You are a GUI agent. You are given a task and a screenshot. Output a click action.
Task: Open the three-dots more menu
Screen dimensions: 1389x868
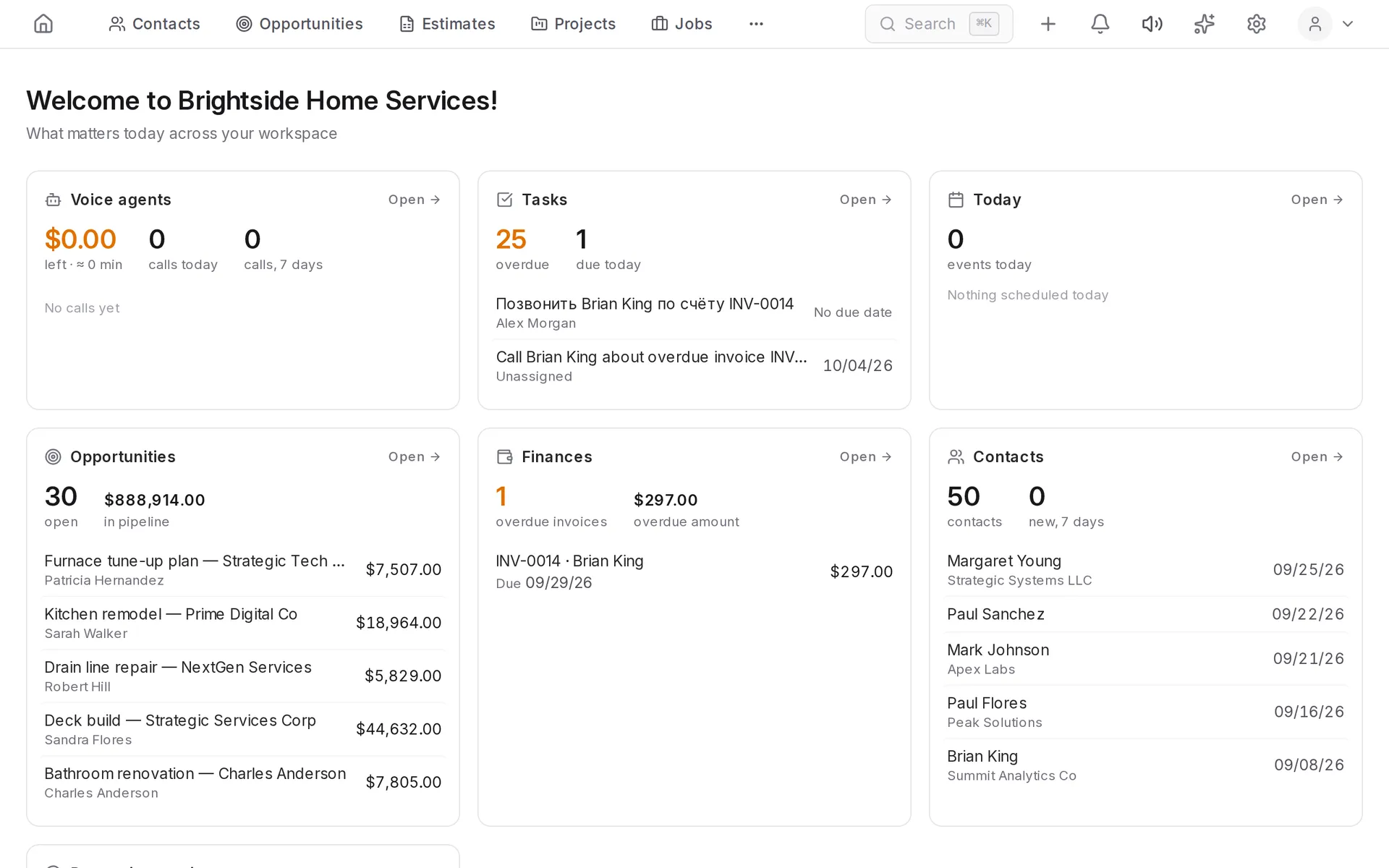(756, 24)
